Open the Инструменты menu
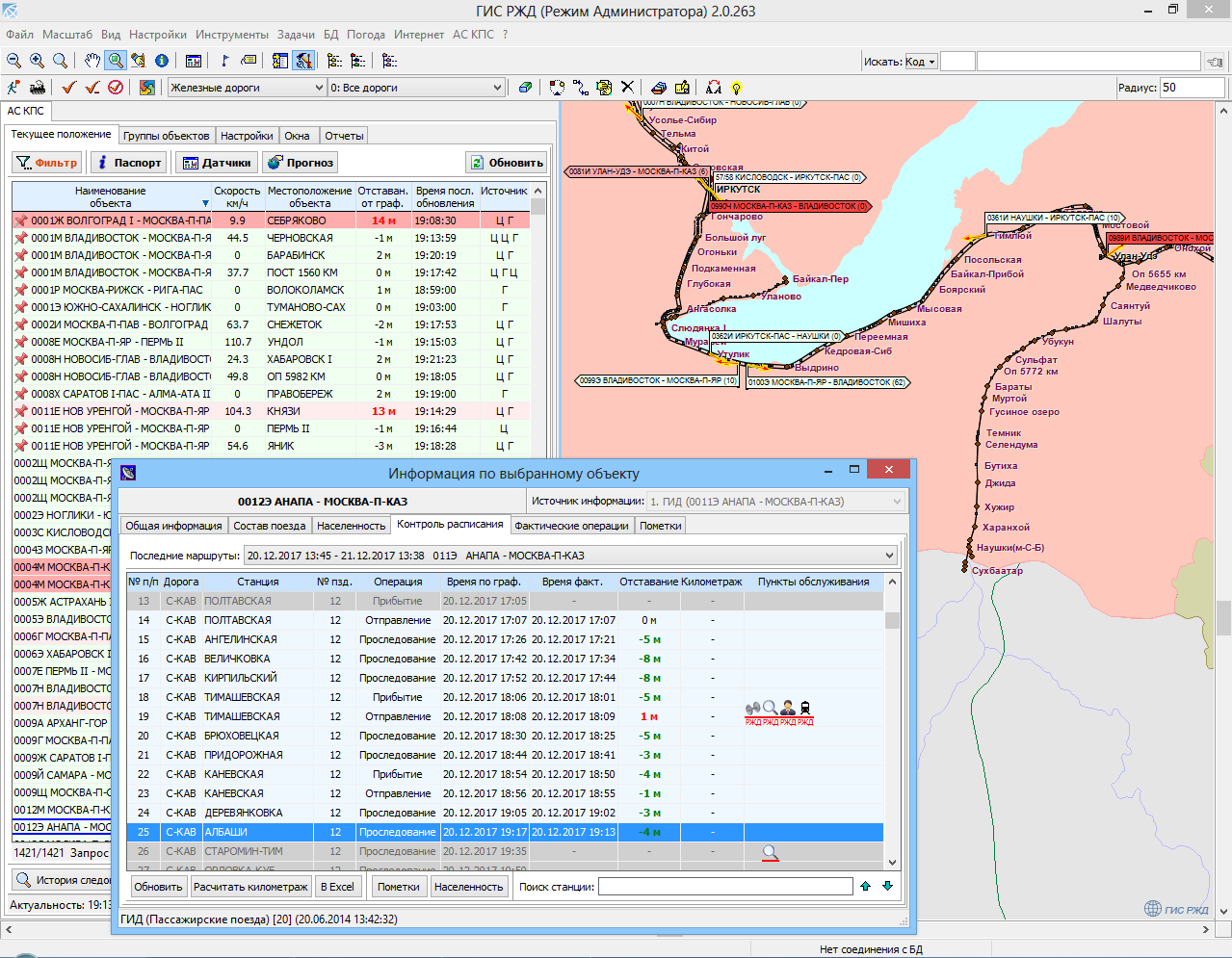Viewport: 1232px width, 958px height. point(232,34)
